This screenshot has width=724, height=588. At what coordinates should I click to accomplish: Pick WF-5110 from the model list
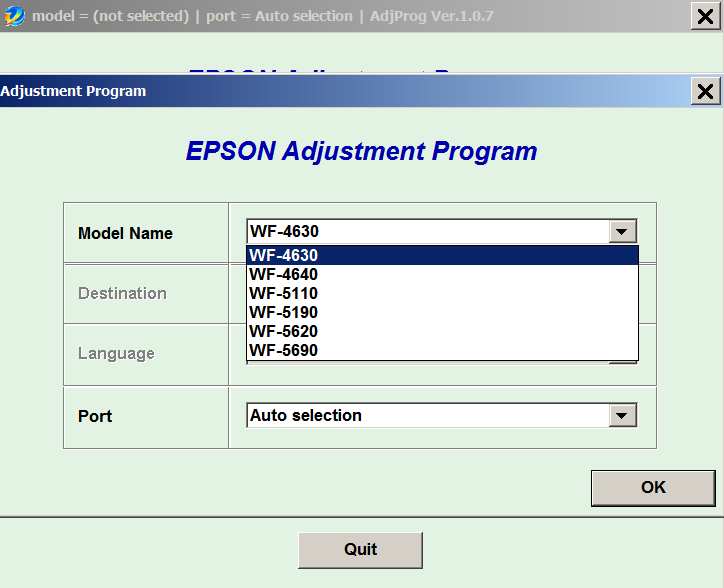click(x=442, y=293)
